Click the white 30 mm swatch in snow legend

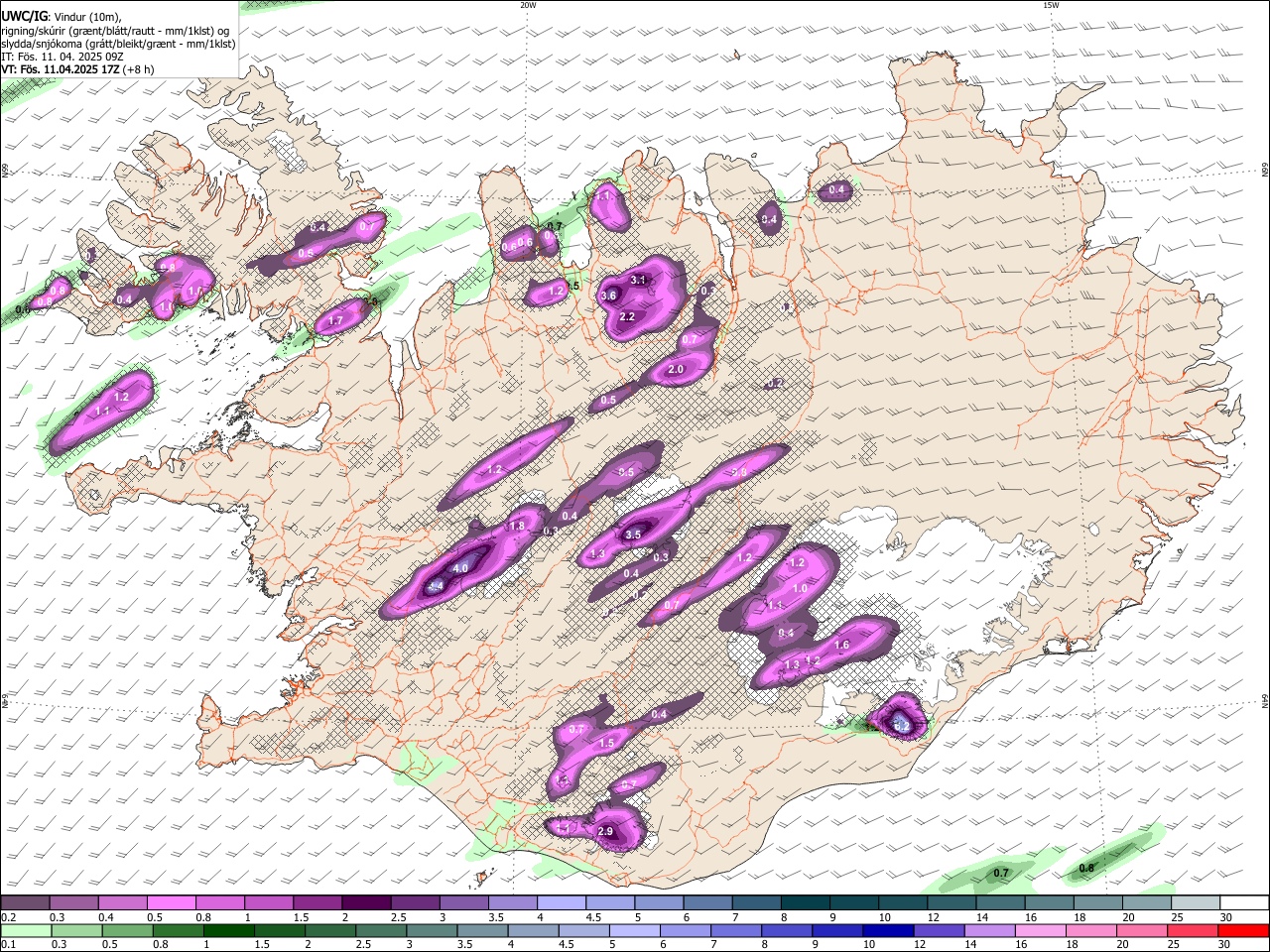1243,902
